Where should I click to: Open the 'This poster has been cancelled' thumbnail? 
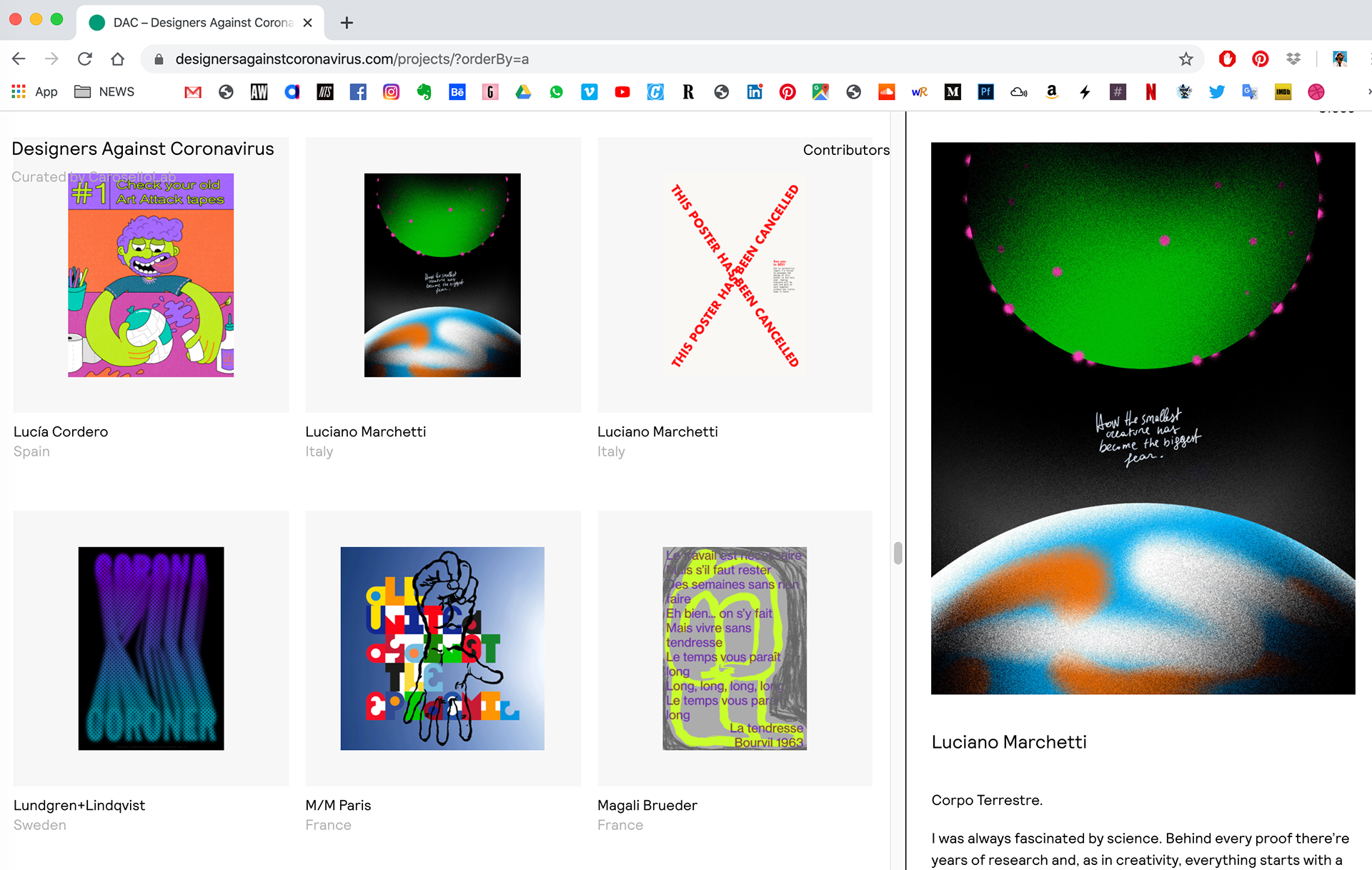tap(735, 275)
